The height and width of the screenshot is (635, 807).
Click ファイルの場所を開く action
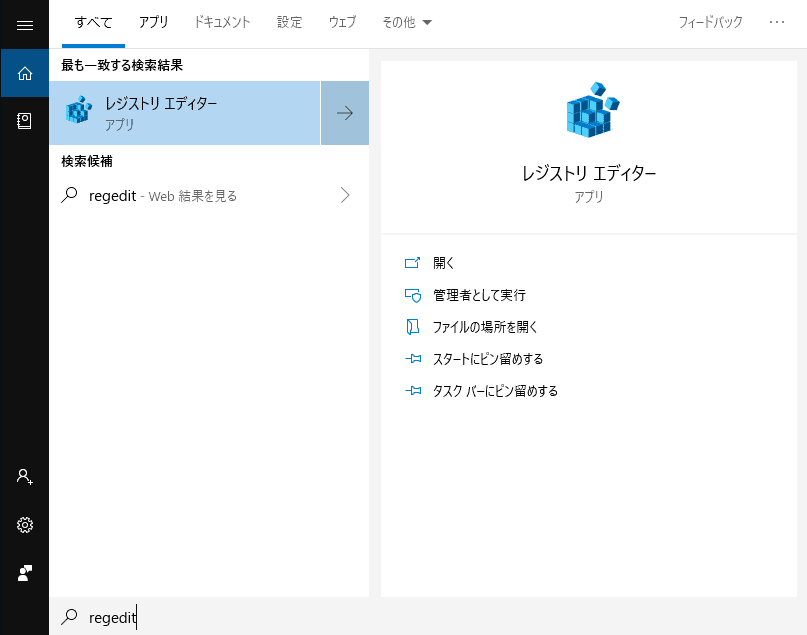pos(485,327)
